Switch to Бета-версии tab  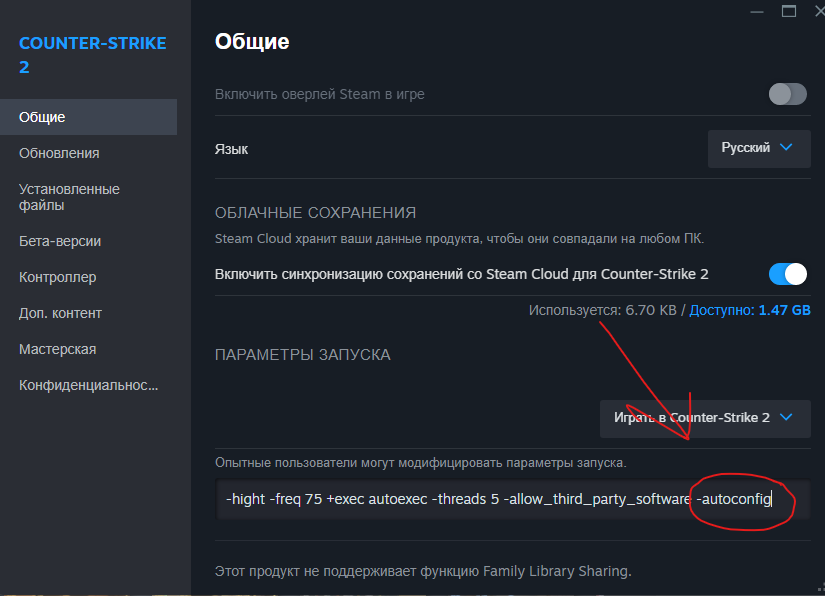click(60, 241)
